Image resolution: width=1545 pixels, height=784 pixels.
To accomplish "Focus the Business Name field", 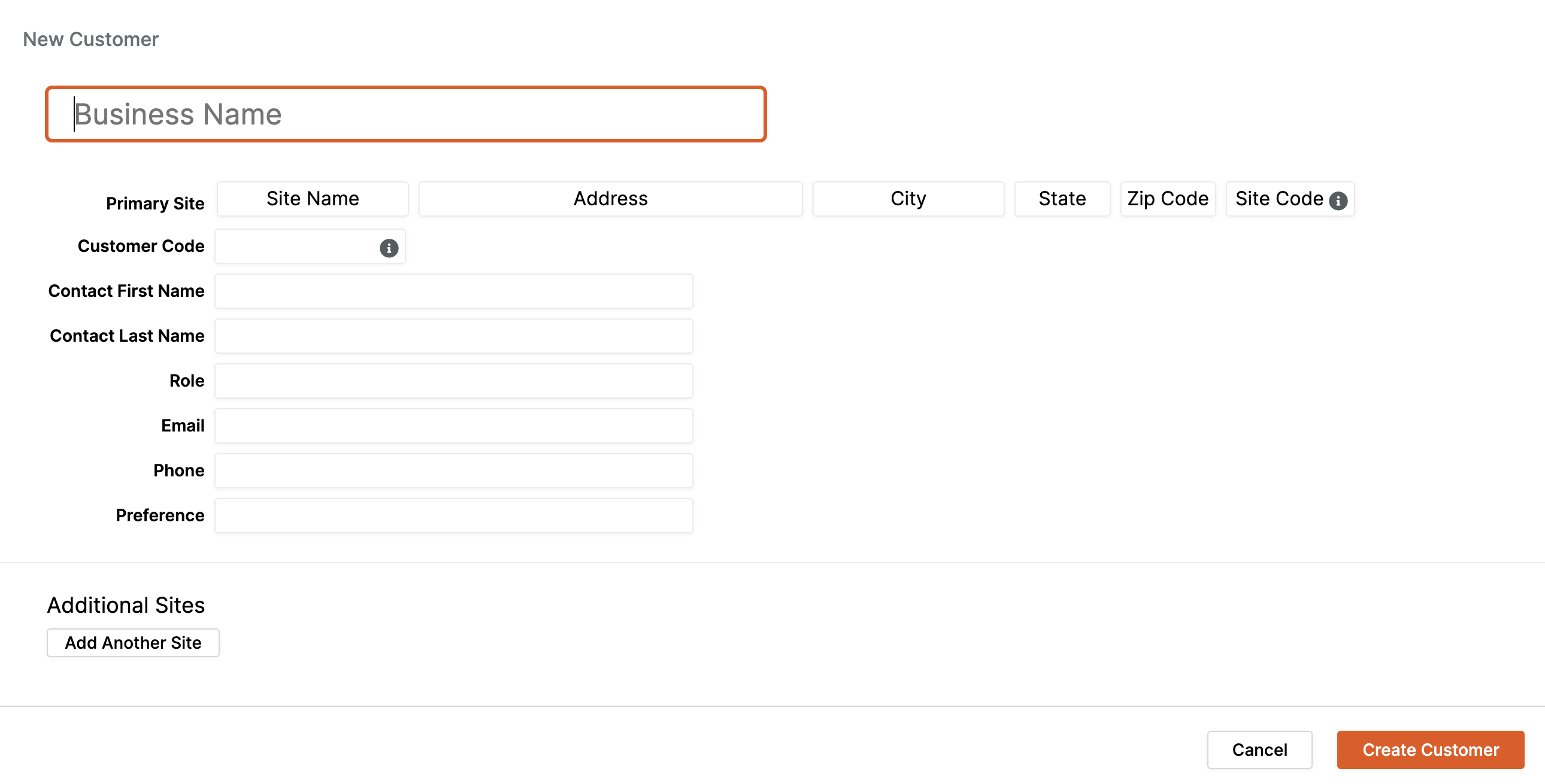I will tap(406, 114).
